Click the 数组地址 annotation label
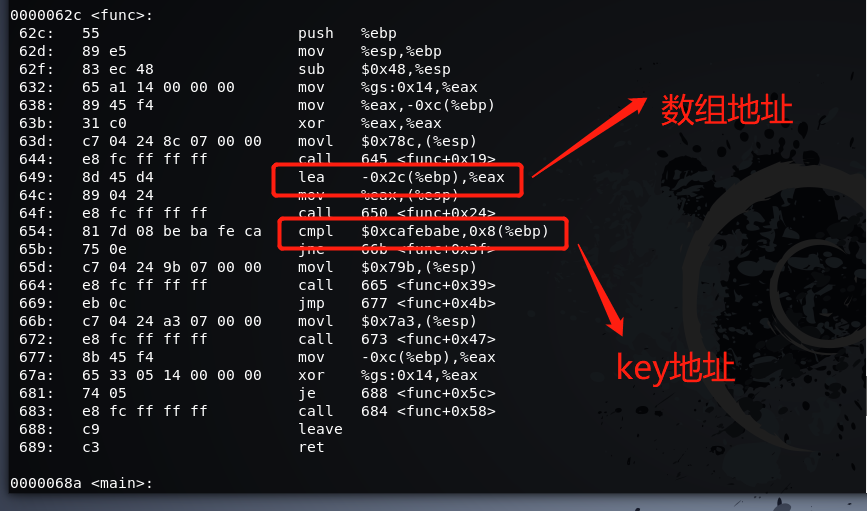The image size is (867, 511). 727,109
